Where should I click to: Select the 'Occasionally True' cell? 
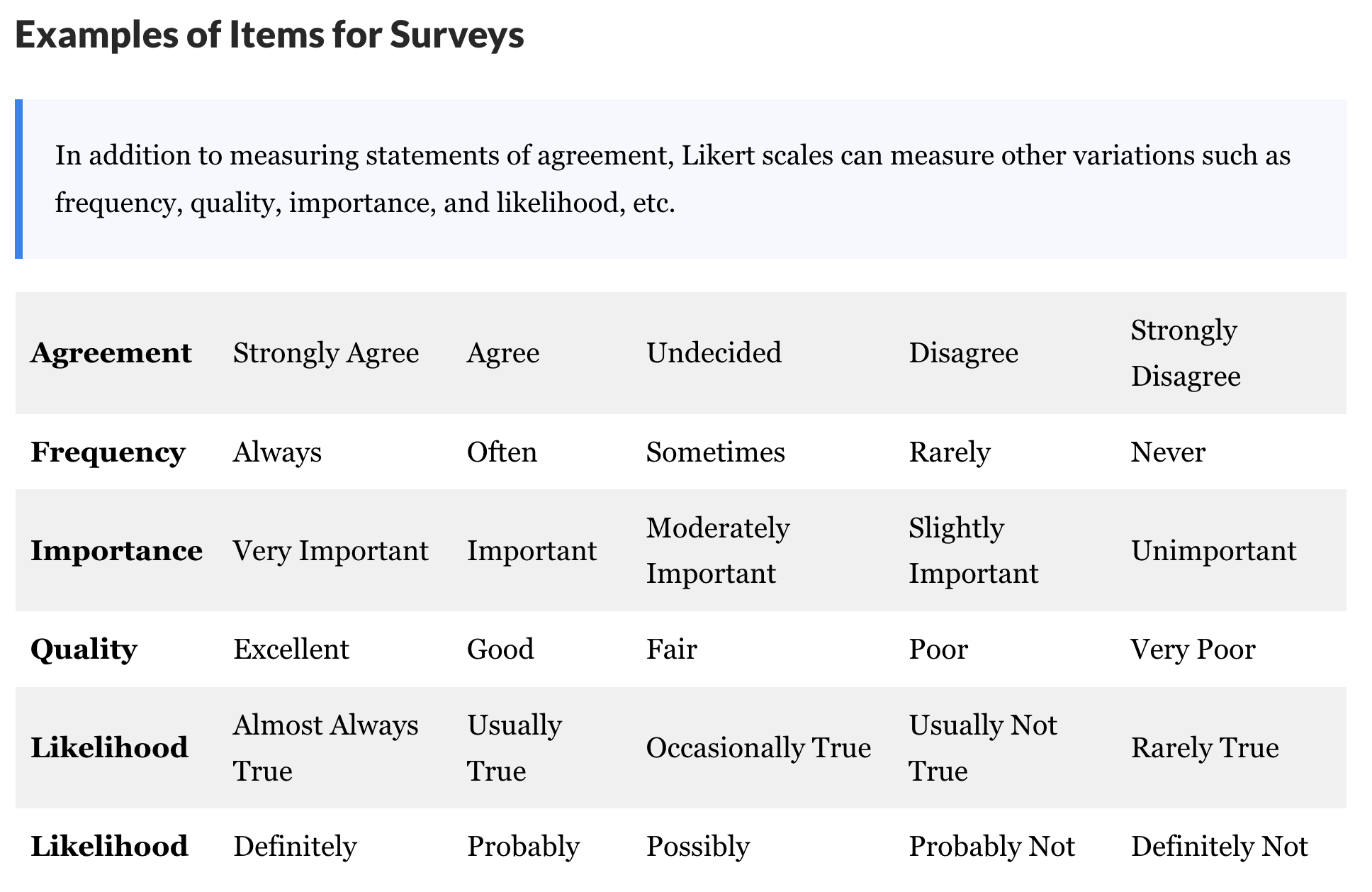click(x=758, y=748)
